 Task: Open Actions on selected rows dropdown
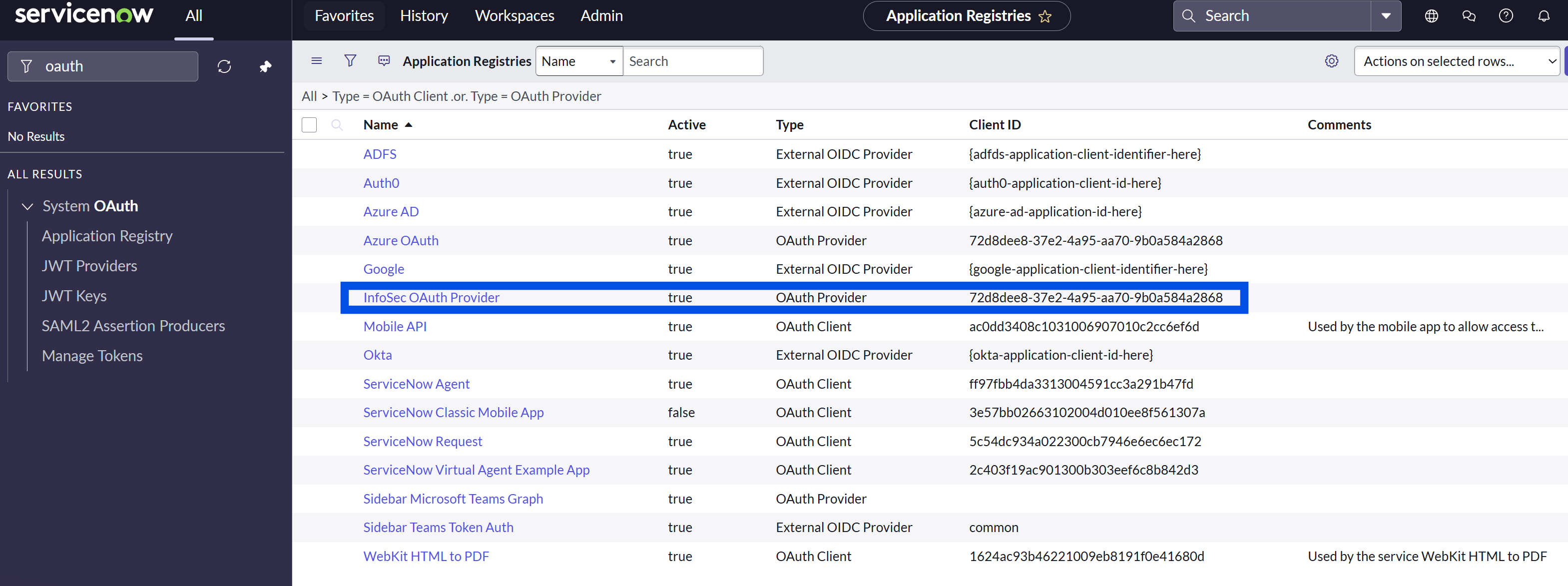coord(1457,61)
